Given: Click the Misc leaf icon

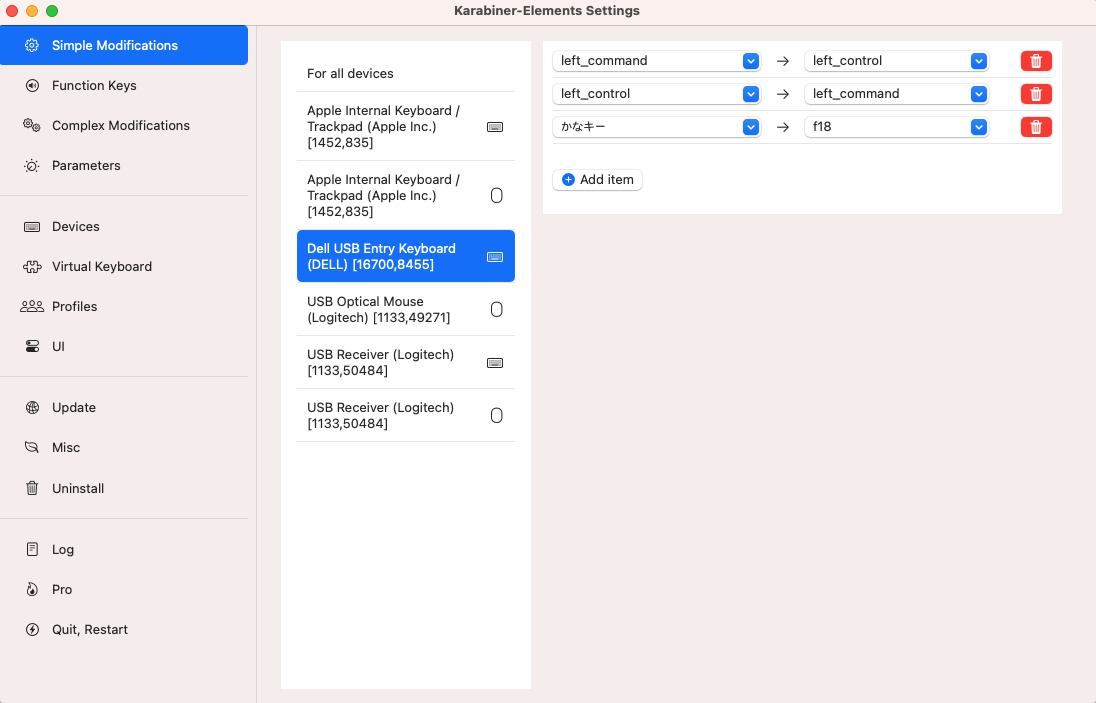Looking at the screenshot, I should tap(32, 447).
